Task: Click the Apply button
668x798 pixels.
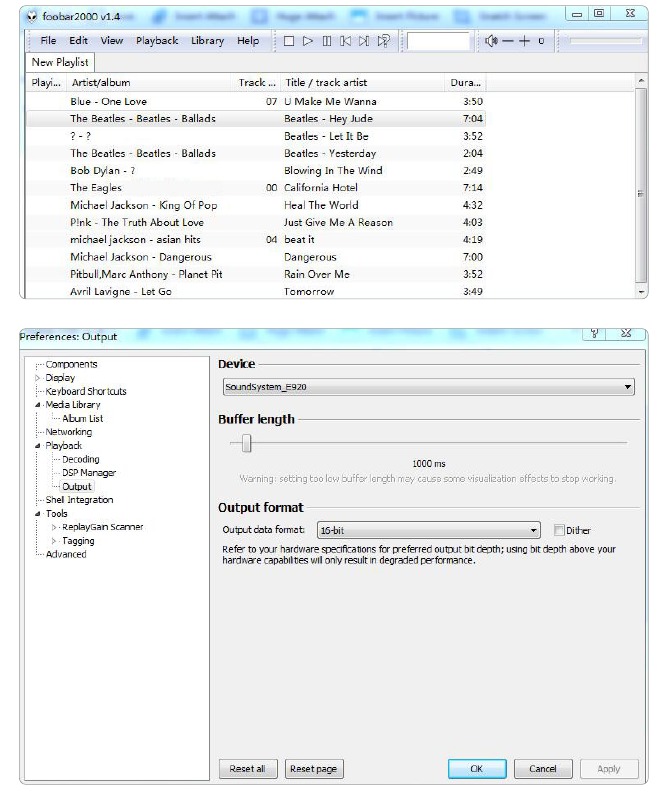Action: click(609, 768)
